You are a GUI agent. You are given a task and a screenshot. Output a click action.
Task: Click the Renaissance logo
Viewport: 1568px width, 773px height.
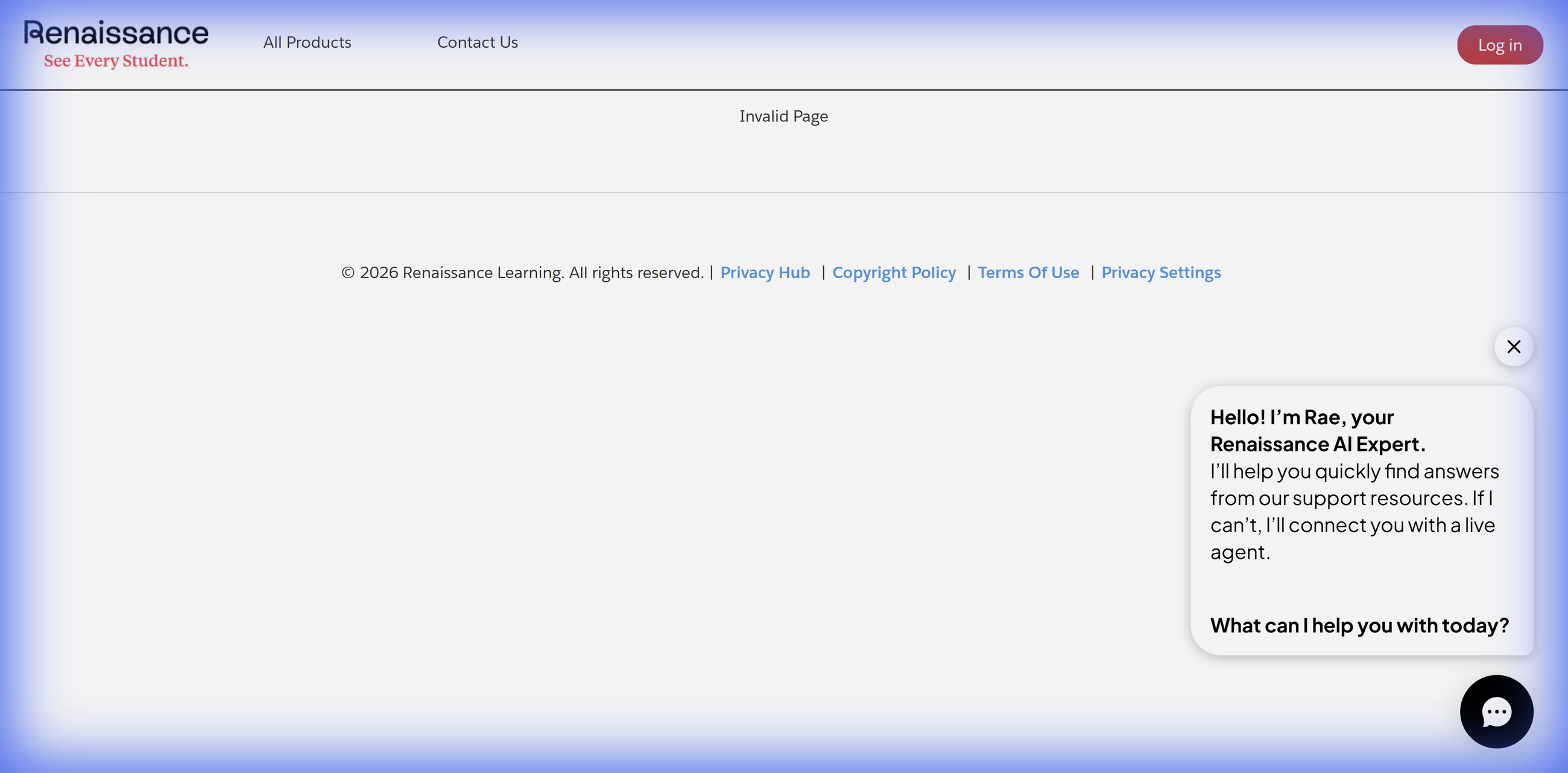tap(116, 44)
